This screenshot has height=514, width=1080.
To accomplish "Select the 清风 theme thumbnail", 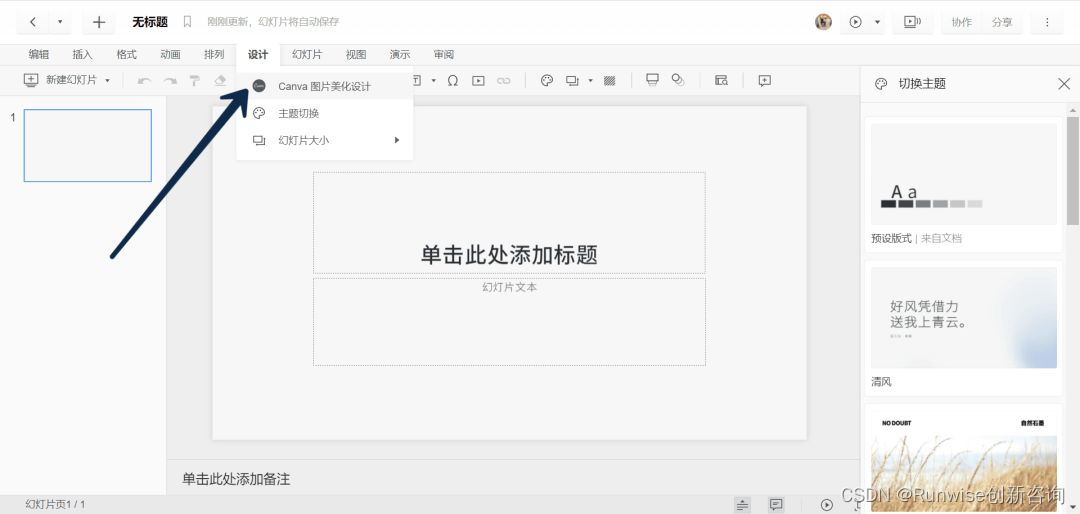I will pos(964,318).
